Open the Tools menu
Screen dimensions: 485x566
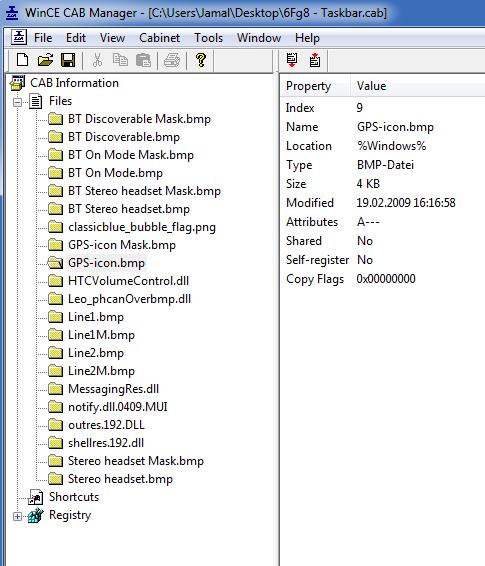coord(209,38)
